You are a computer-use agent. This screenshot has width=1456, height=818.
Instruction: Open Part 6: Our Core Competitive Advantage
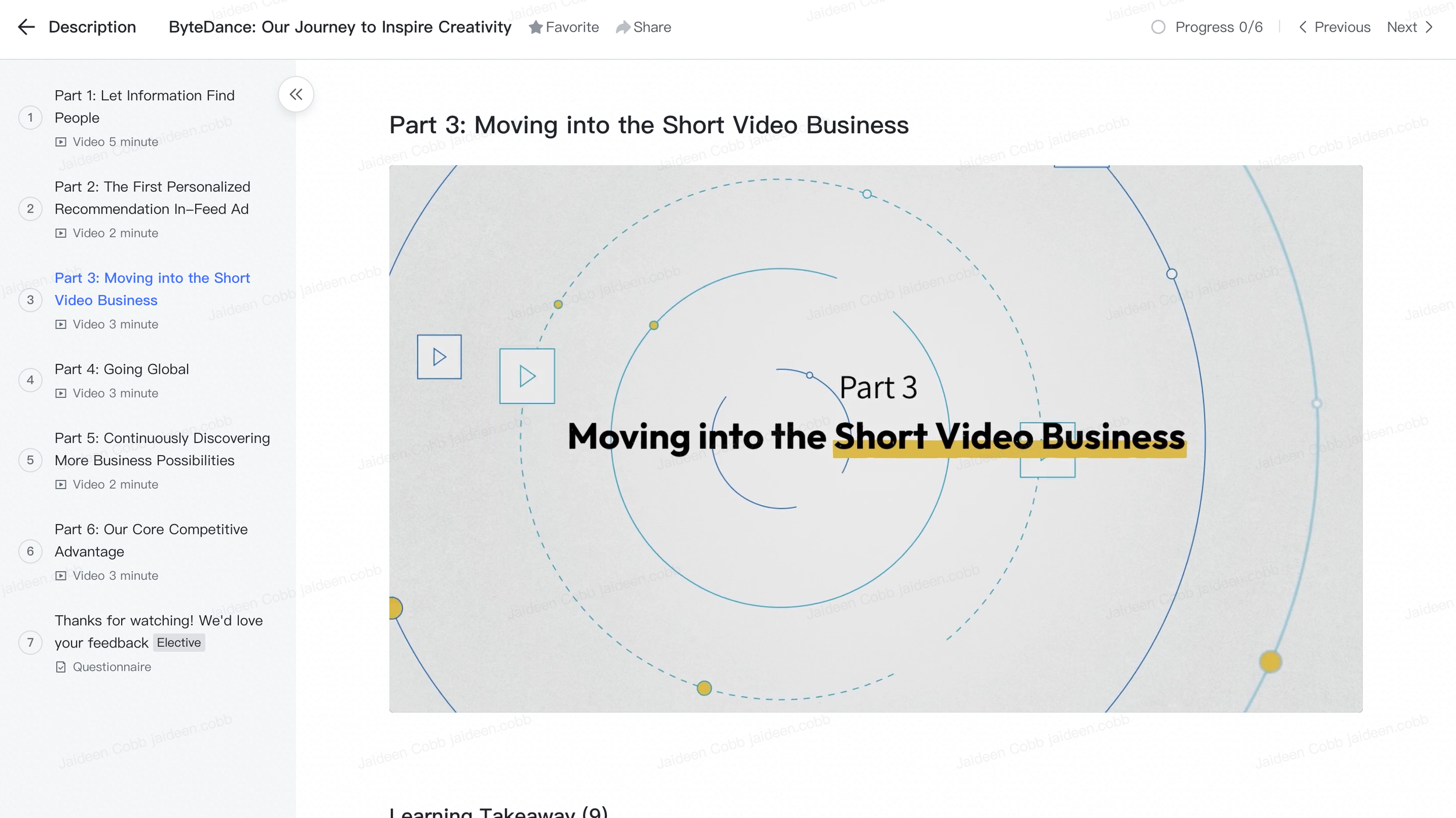coord(151,540)
